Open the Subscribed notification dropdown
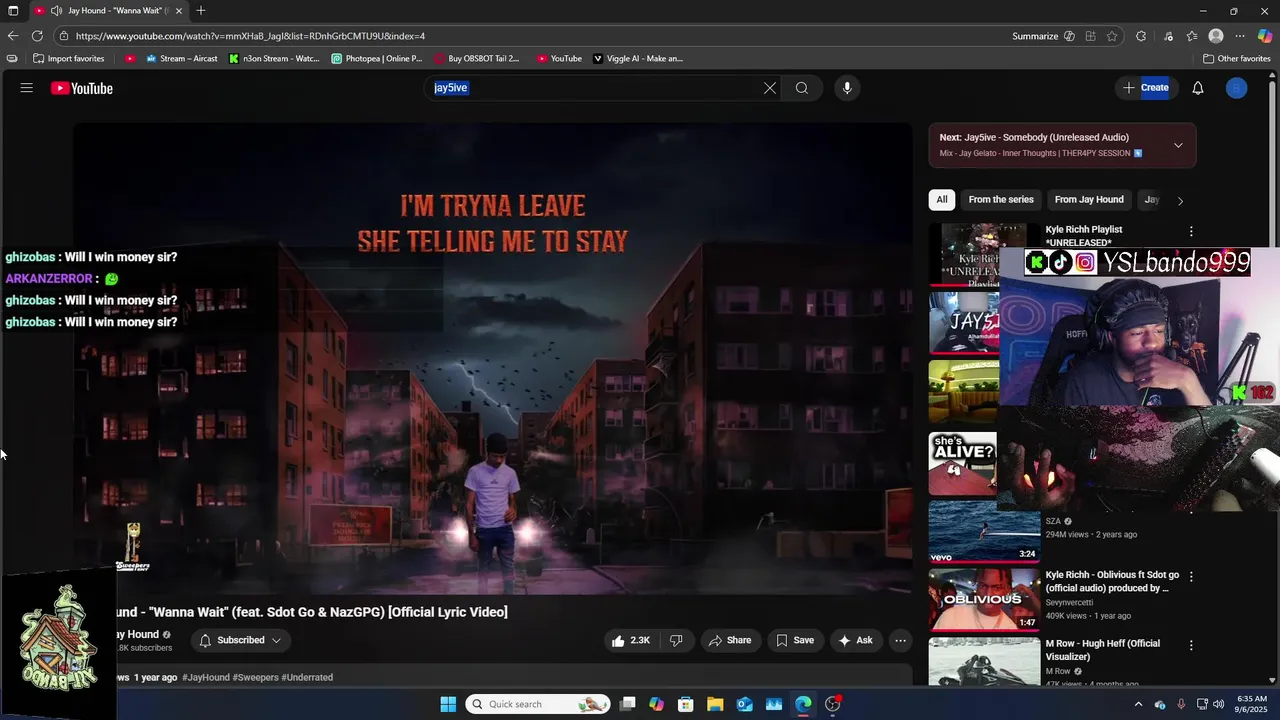Image resolution: width=1280 pixels, height=720 pixels. click(x=240, y=640)
